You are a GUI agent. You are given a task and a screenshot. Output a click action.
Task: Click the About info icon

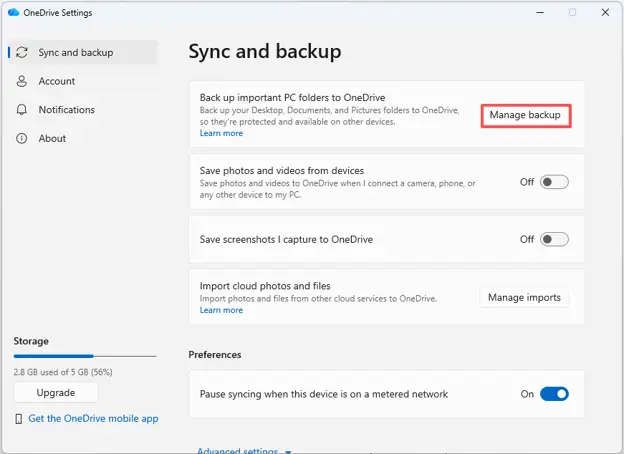pos(21,138)
